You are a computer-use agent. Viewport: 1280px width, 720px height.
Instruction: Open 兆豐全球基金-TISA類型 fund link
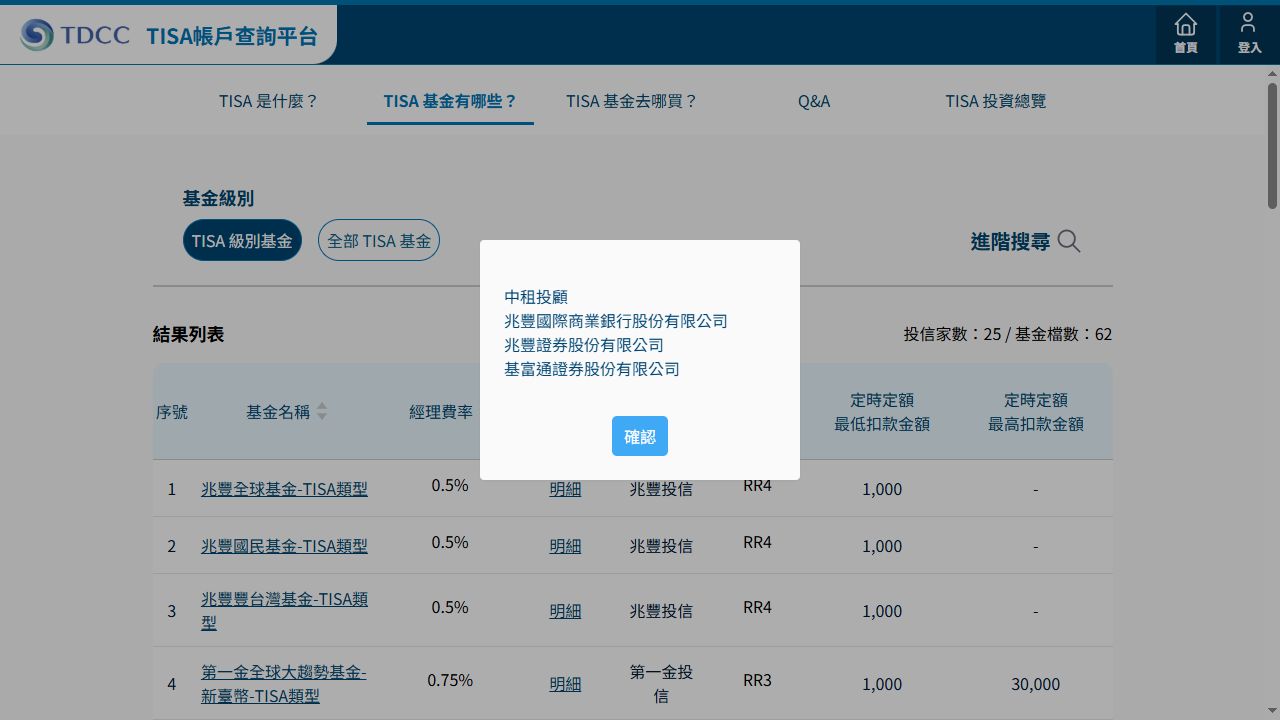pos(284,489)
